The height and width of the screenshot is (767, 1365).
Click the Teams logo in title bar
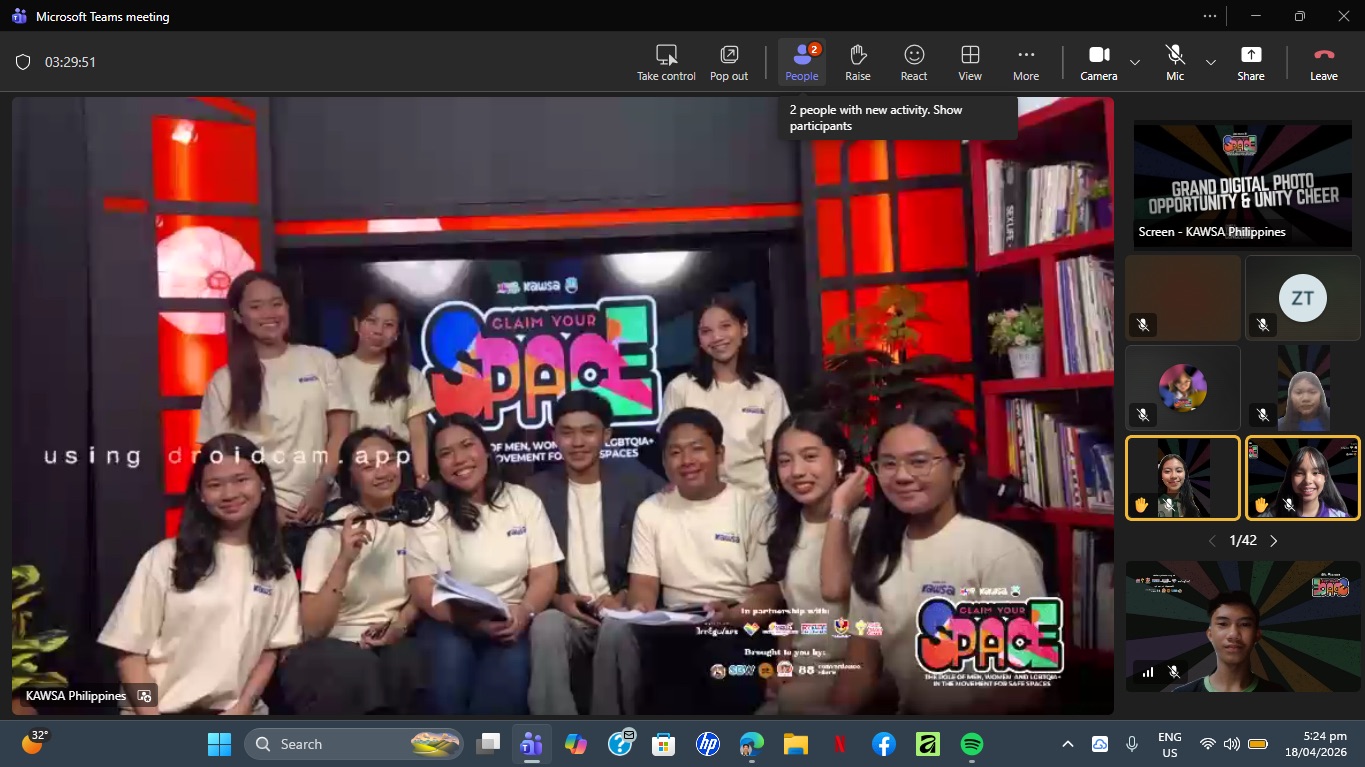pos(18,16)
